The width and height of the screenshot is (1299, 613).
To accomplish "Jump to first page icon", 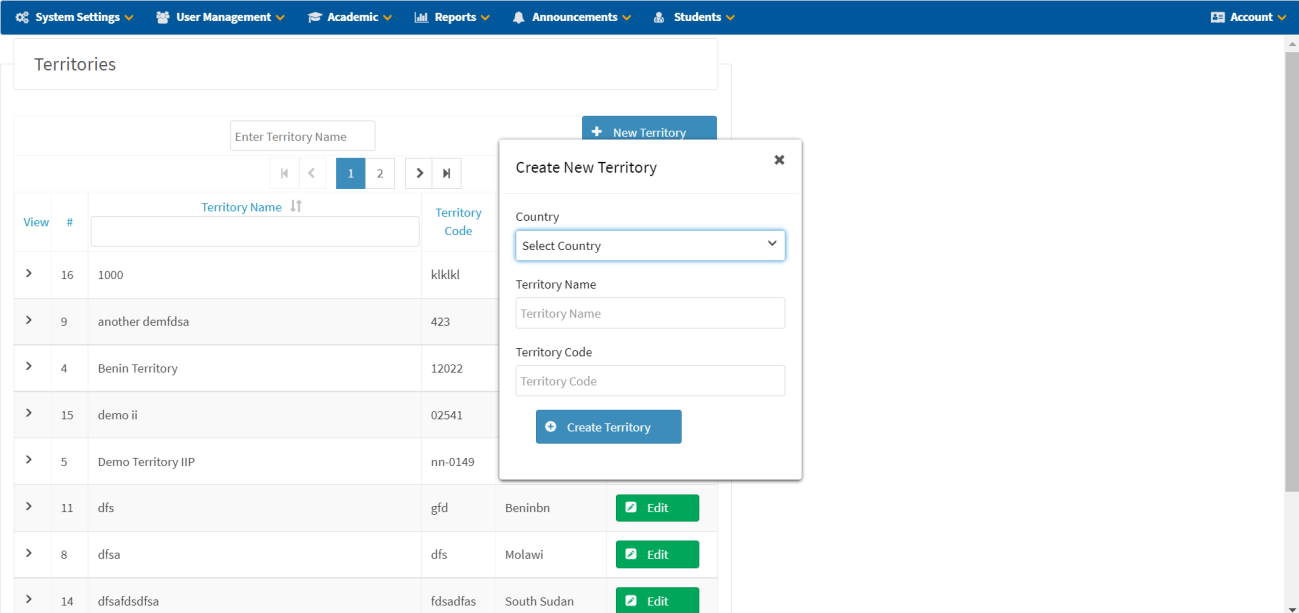I will pyautogui.click(x=284, y=173).
